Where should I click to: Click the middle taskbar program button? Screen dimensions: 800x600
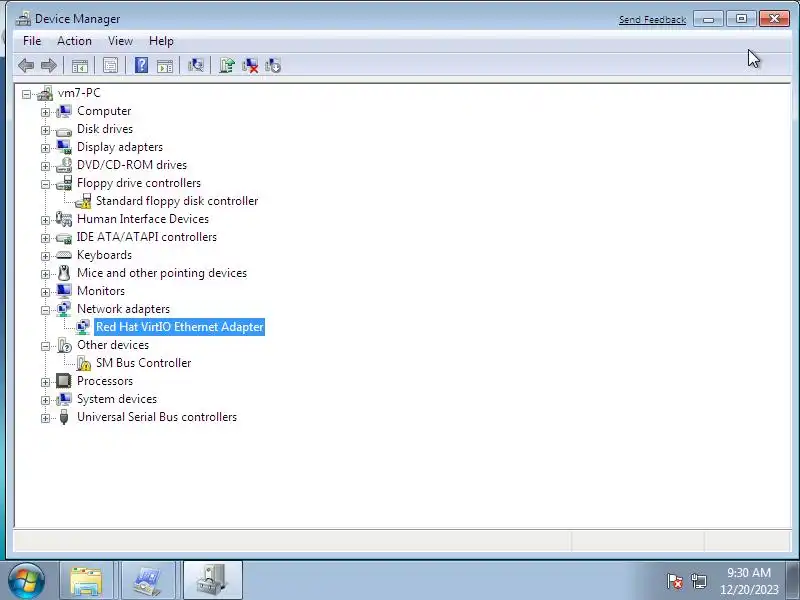pos(148,581)
